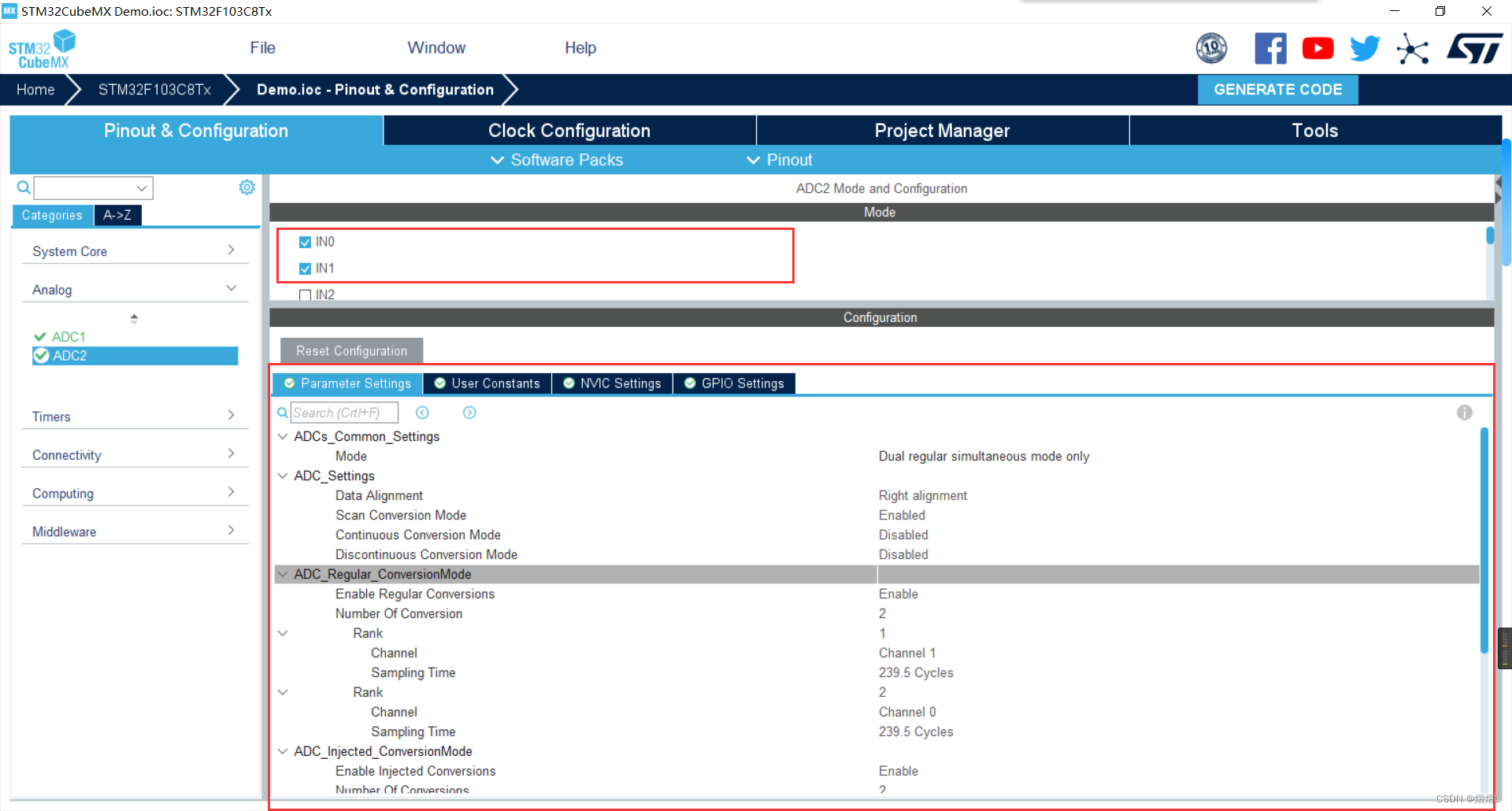Select Pinout & Configuration tab

tap(196, 131)
